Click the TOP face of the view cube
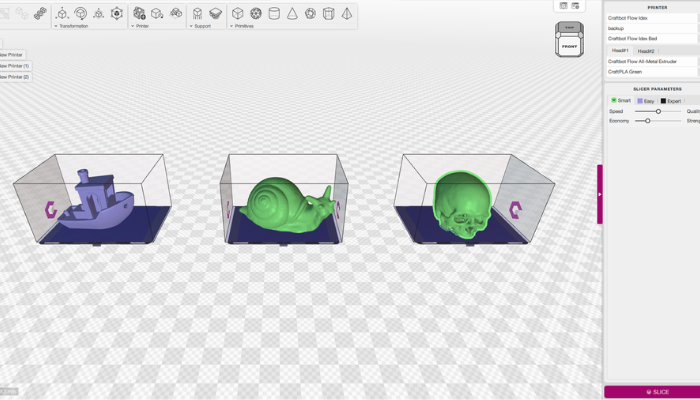Viewport: 700px width, 400px height. pyautogui.click(x=569, y=28)
